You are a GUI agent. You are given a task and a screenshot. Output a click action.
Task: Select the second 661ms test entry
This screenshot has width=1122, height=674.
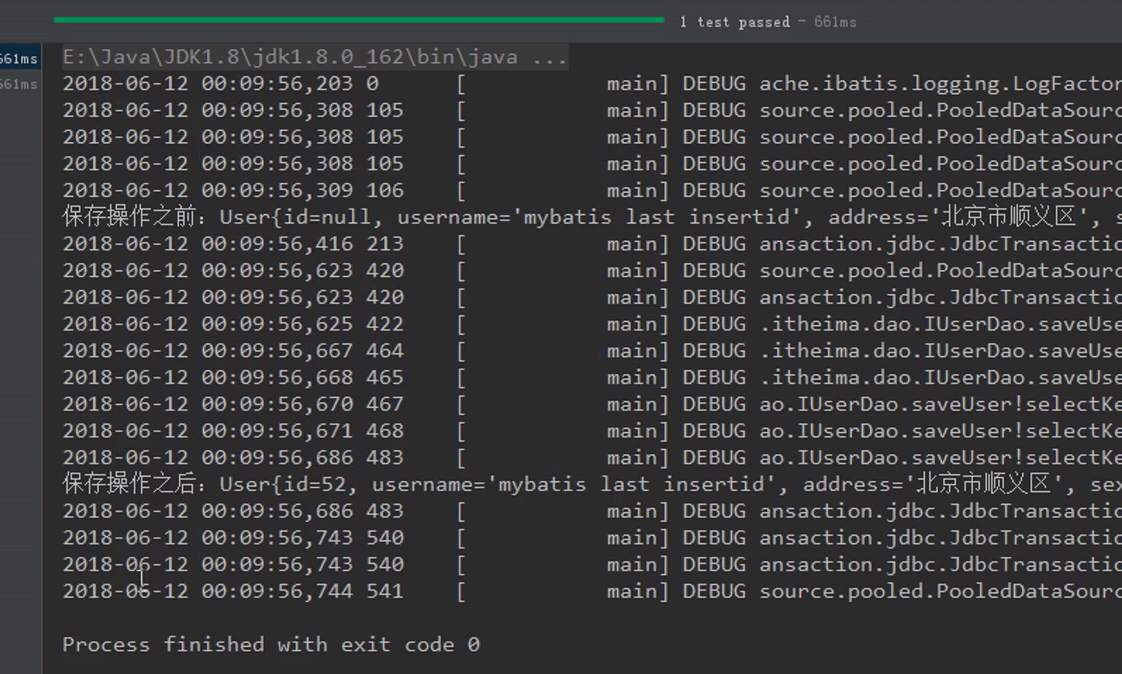(19, 84)
